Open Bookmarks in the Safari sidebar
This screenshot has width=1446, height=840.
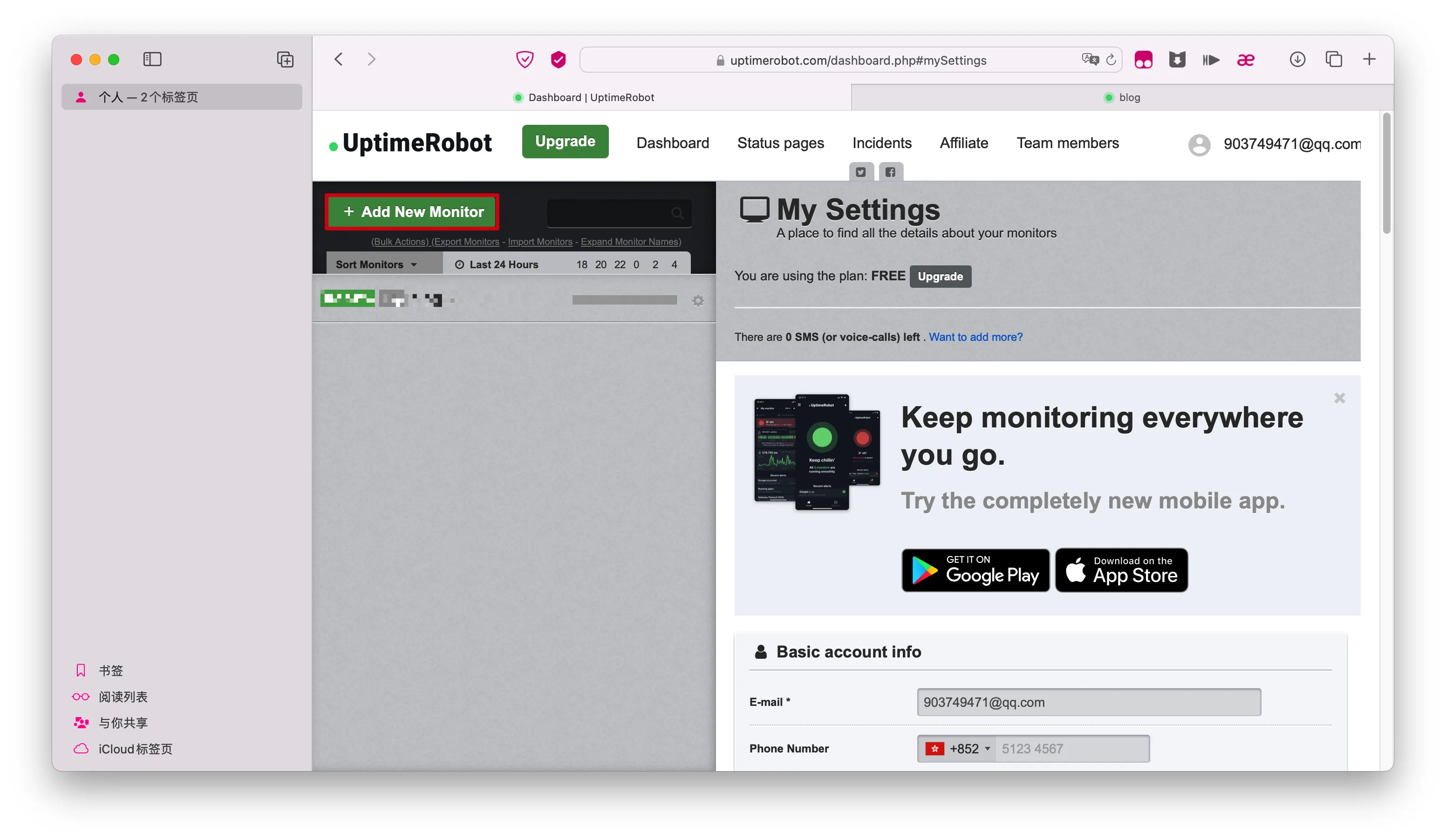(111, 671)
